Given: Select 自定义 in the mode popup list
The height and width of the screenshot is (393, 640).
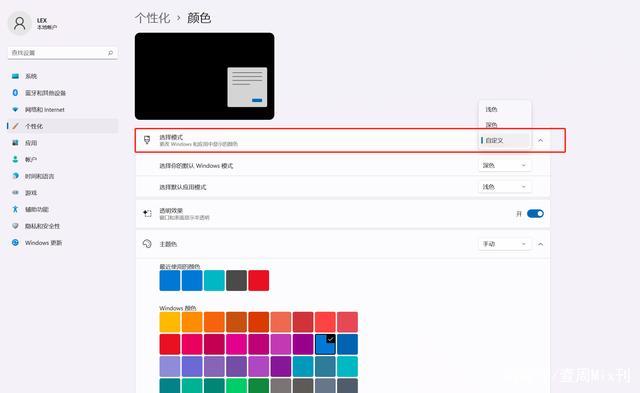Looking at the screenshot, I should click(x=505, y=140).
